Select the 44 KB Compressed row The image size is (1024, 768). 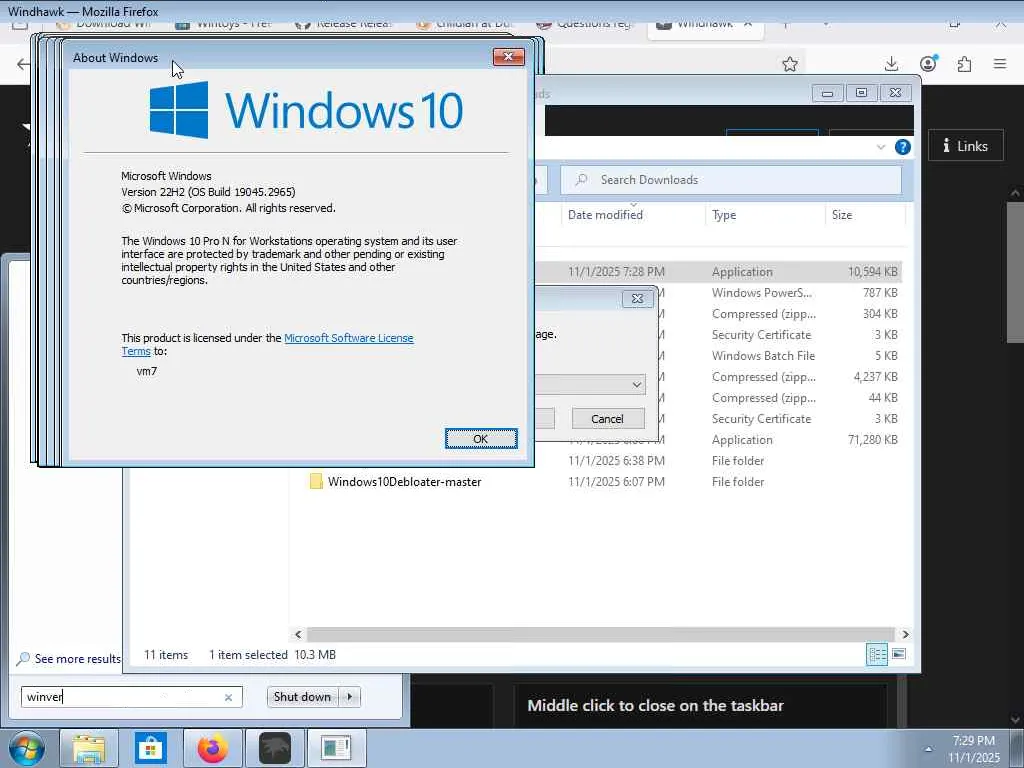(780, 398)
